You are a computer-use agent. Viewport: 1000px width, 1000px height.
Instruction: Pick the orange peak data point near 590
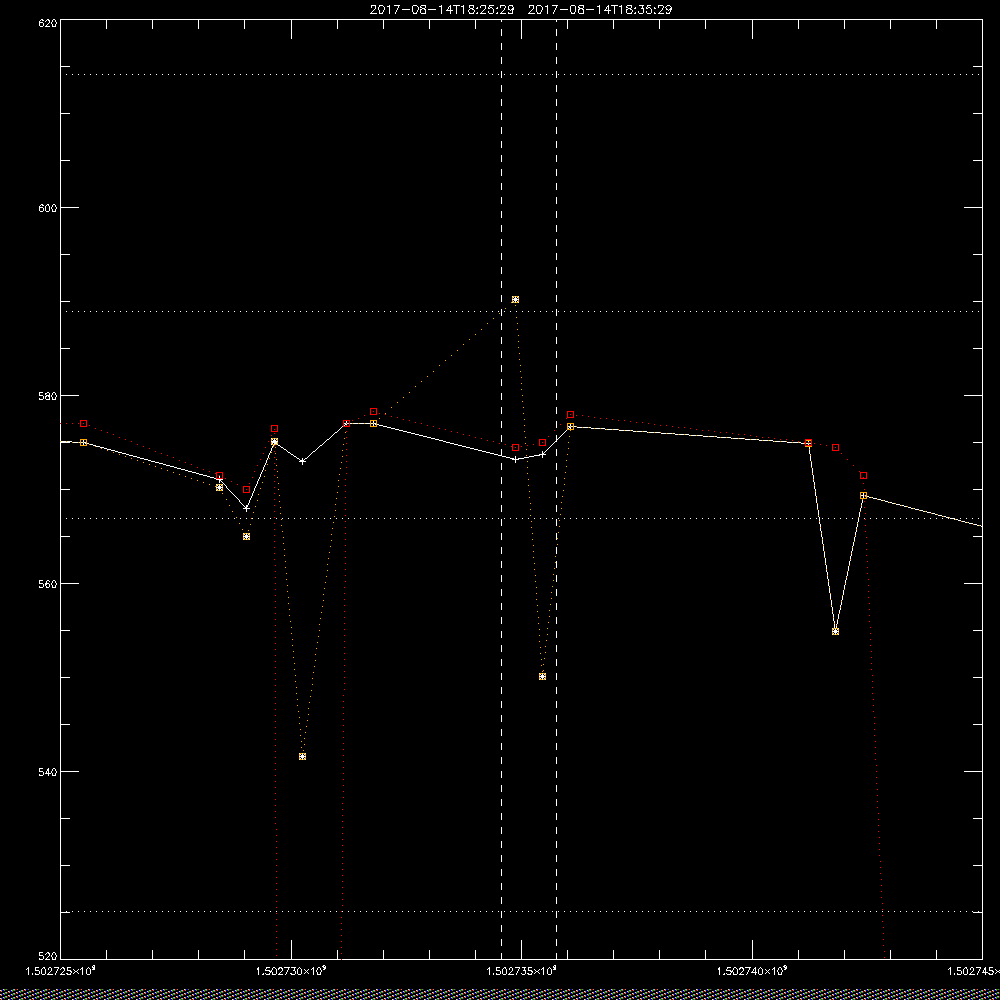pyautogui.click(x=515, y=300)
